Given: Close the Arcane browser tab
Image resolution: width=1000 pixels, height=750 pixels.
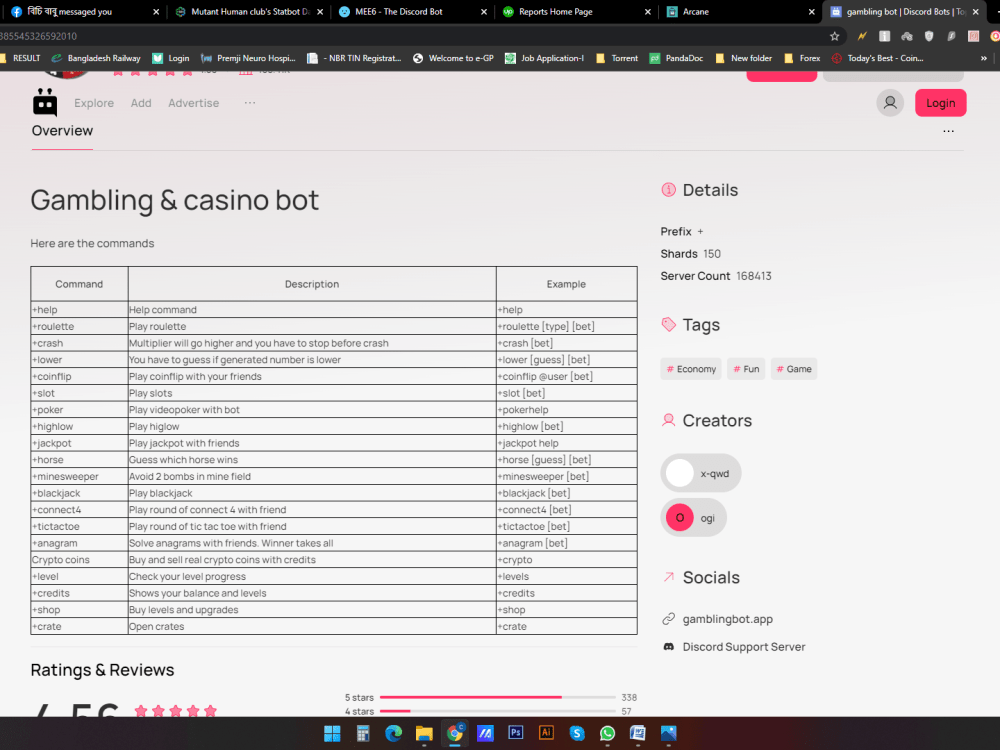Looking at the screenshot, I should pos(811,11).
